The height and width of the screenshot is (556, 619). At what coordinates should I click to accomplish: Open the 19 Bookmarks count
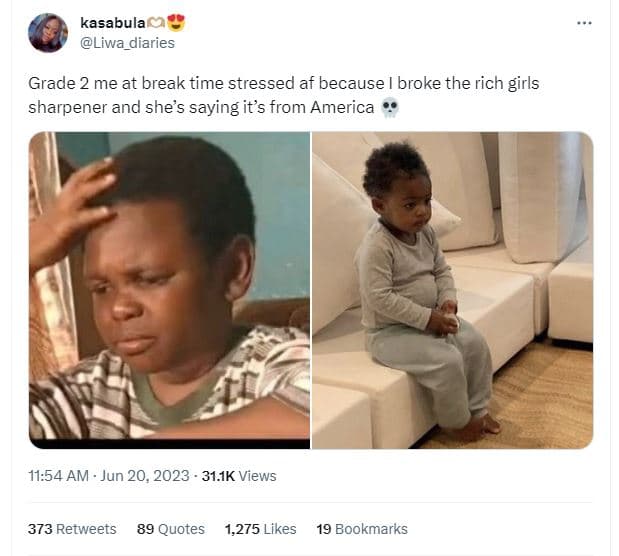tap(361, 529)
